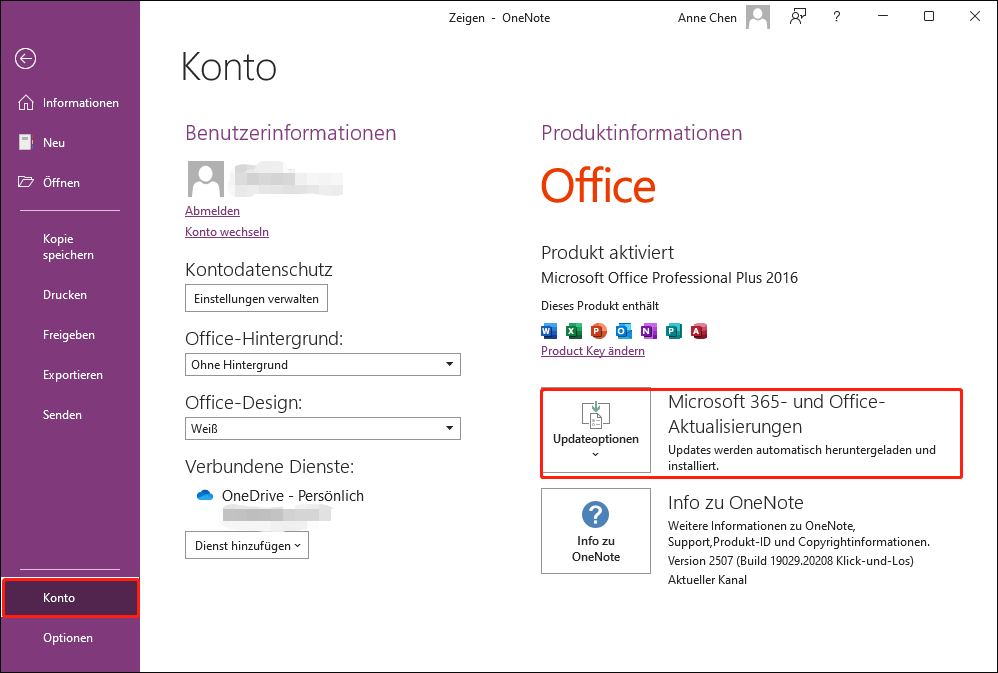Click the Outlook app icon

tap(624, 331)
